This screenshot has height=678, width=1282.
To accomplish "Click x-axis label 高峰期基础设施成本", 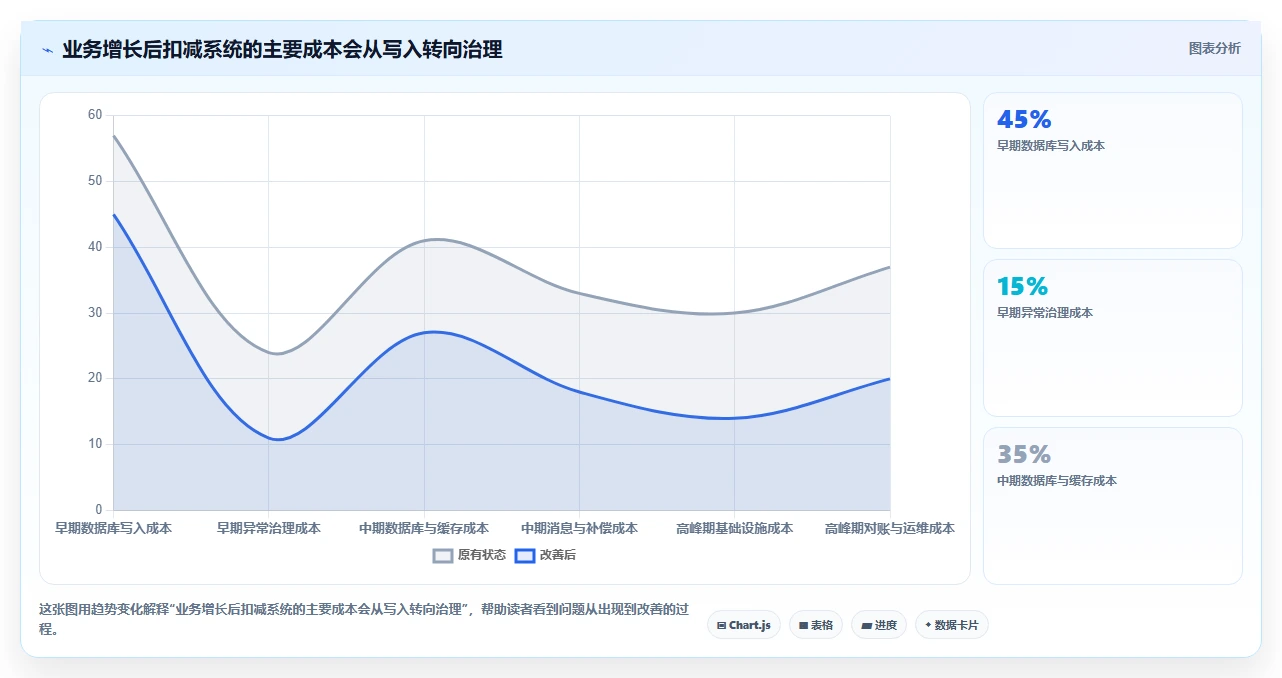I will click(x=735, y=528).
